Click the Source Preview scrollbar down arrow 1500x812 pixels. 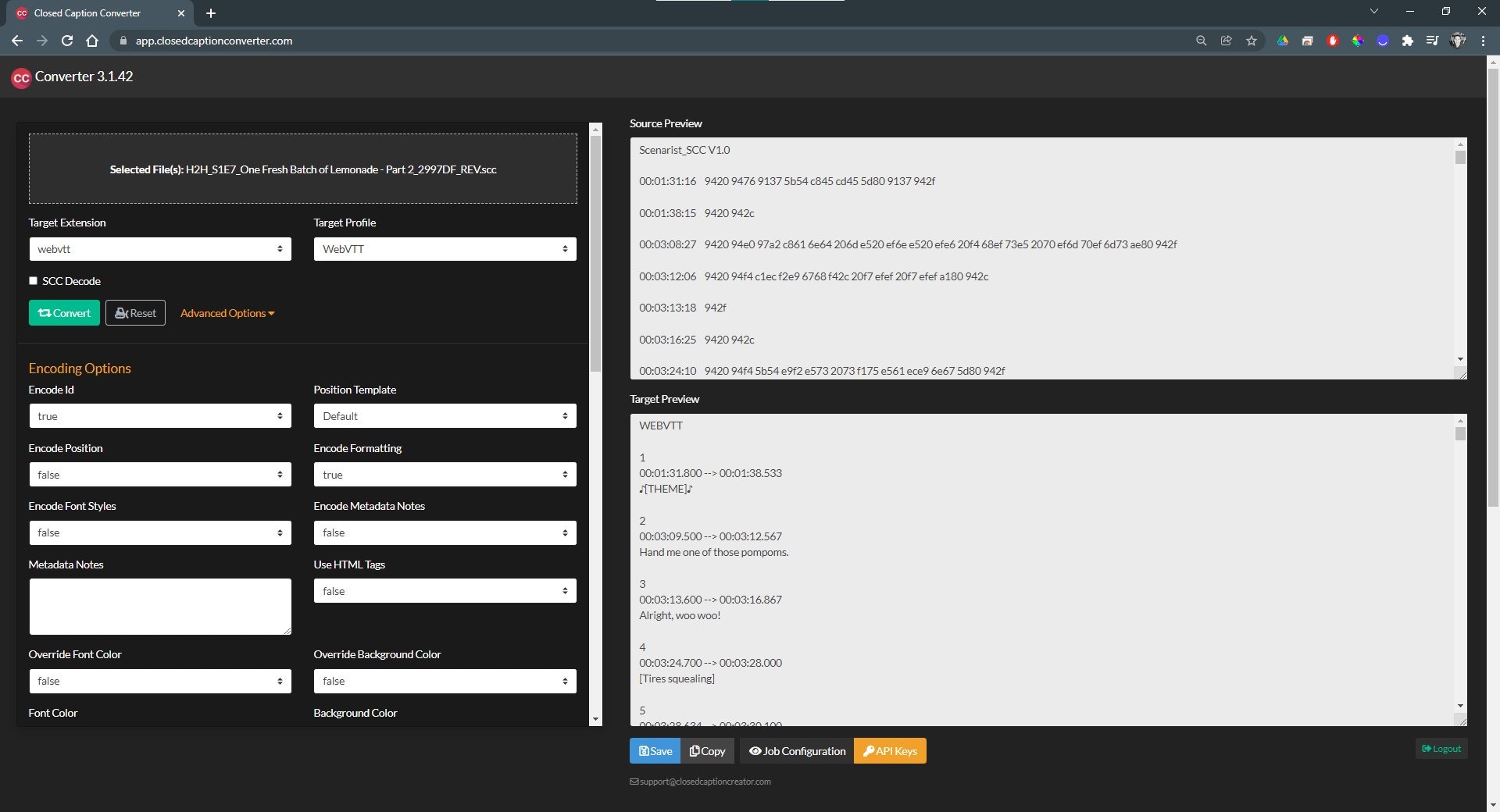(x=1460, y=359)
